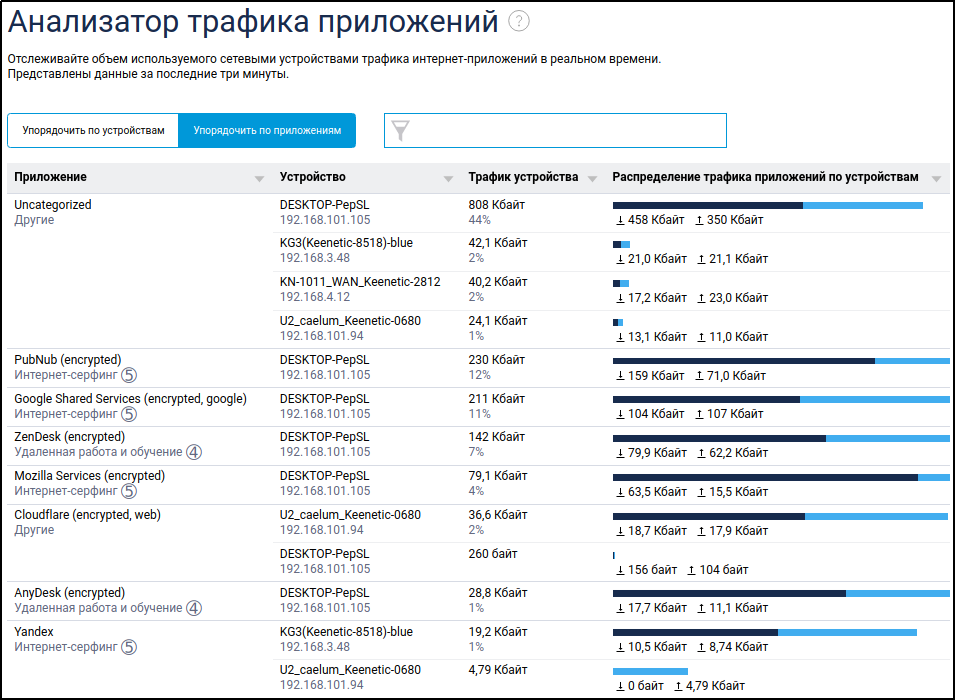
Task: Click the filter funnel icon in the search box
Action: pos(403,130)
